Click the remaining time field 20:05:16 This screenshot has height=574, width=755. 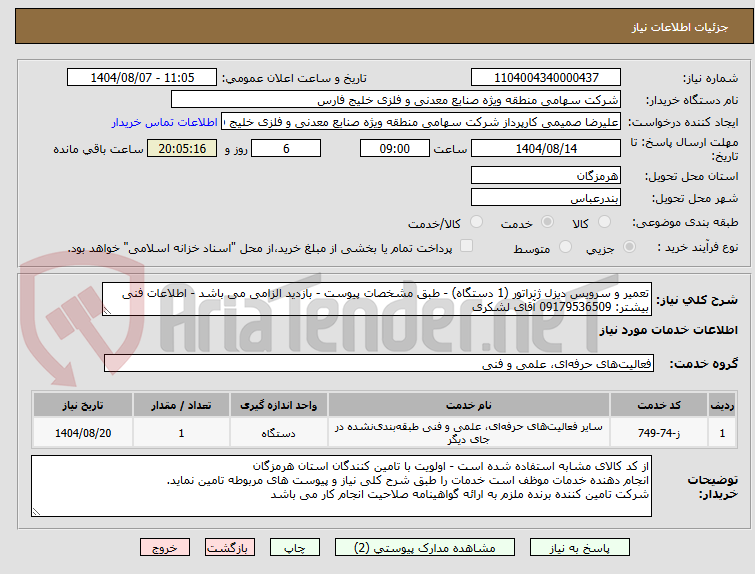182,148
